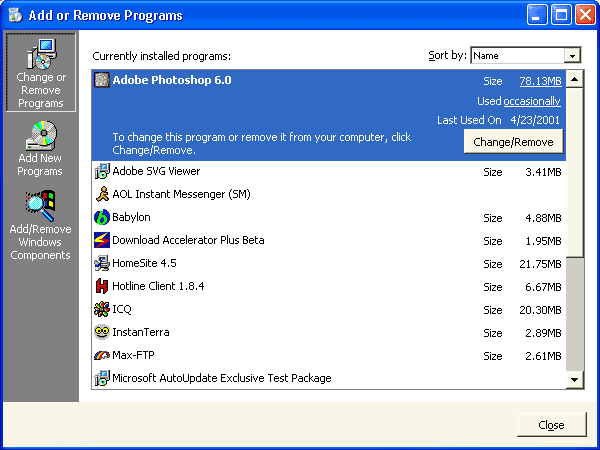Select the ICQ flower icon
This screenshot has height=450, width=600.
(x=101, y=309)
